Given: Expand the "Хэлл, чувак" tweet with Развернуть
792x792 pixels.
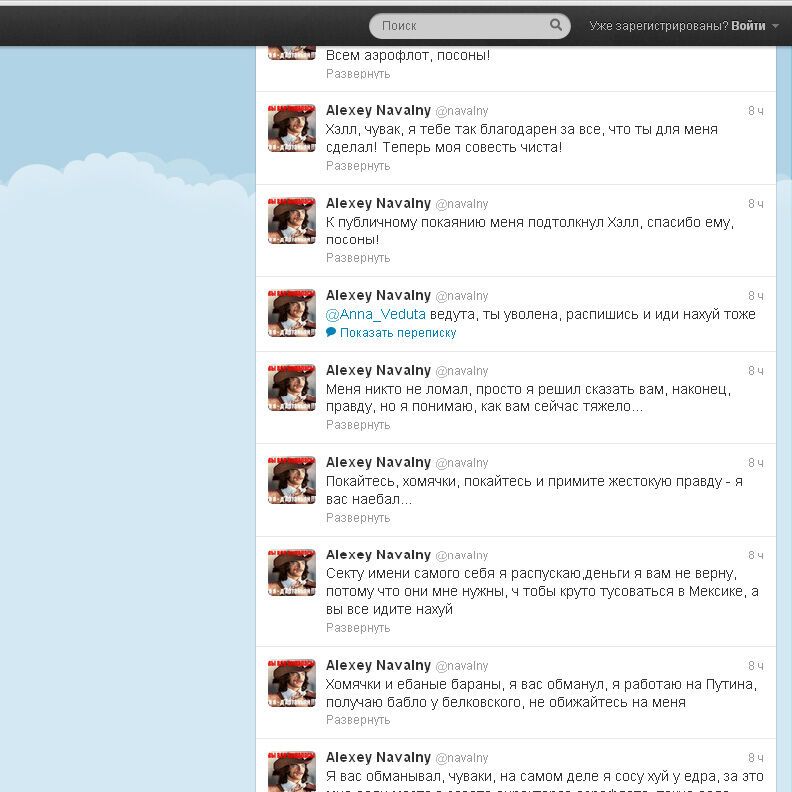Looking at the screenshot, I should pos(358,166).
